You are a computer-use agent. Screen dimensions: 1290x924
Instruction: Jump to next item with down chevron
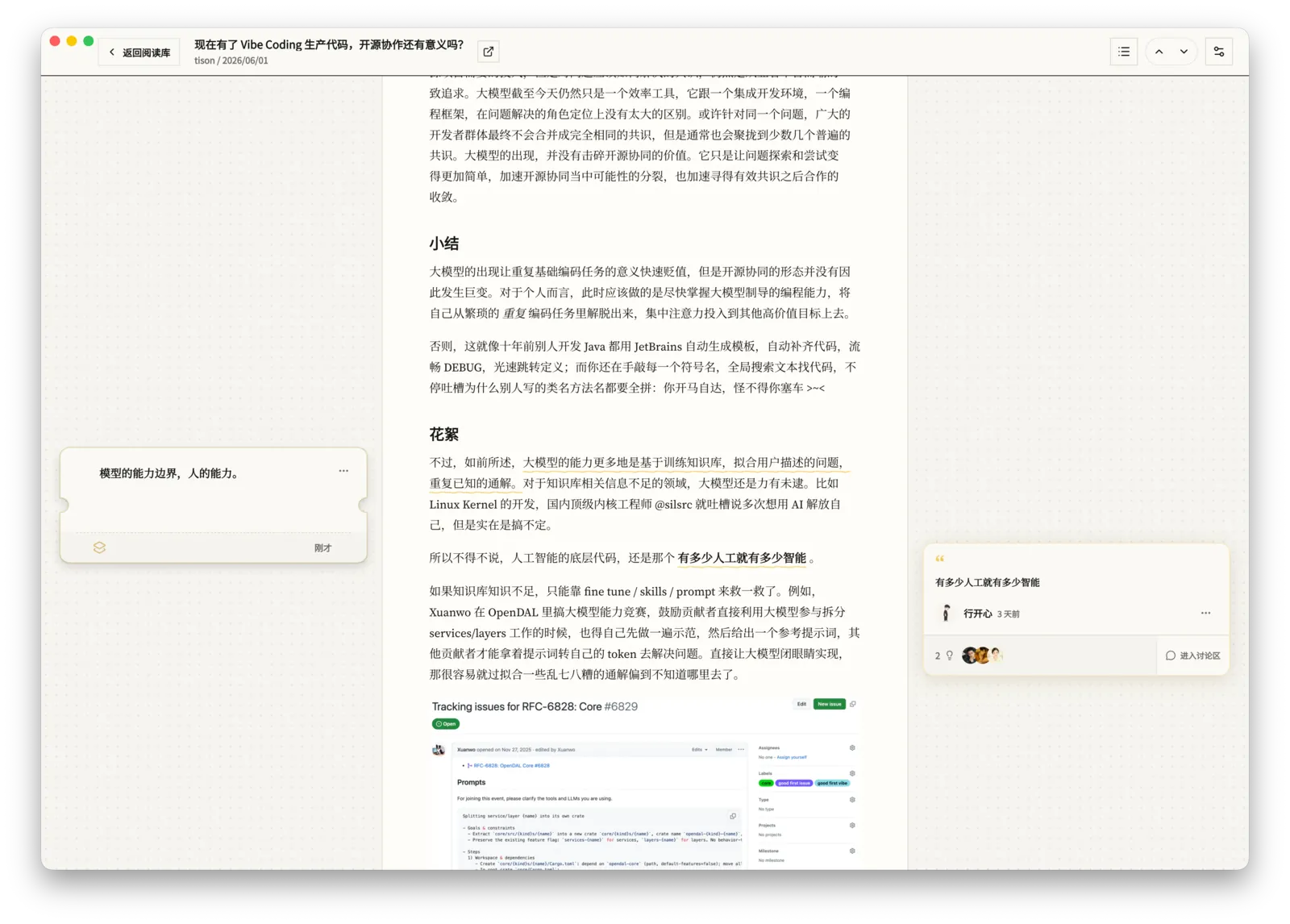(1184, 52)
